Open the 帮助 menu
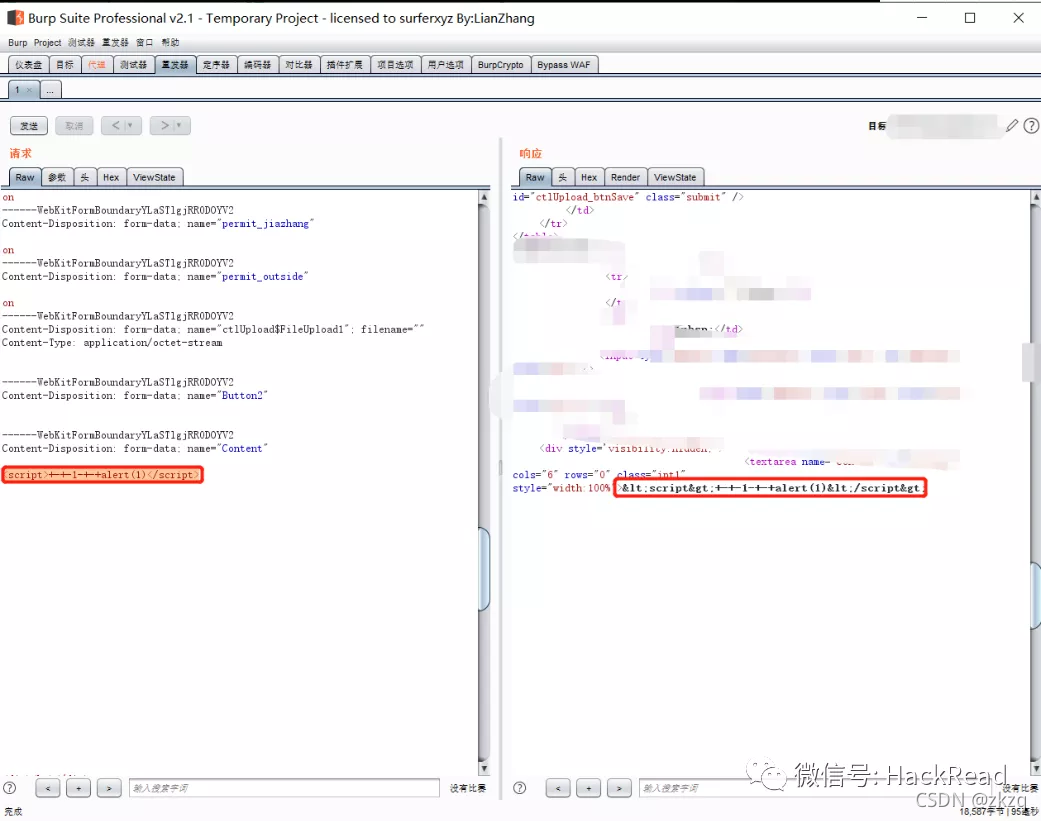1041x821 pixels. [x=170, y=42]
